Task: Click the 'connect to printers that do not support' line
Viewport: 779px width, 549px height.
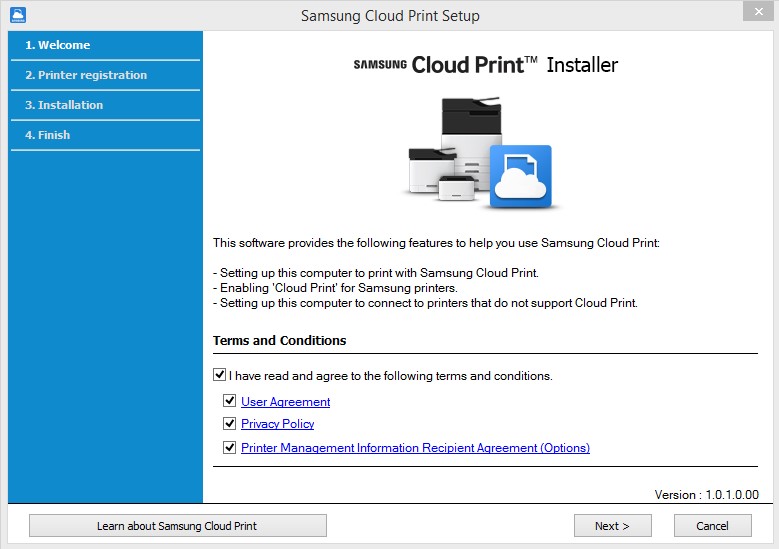Action: (425, 303)
